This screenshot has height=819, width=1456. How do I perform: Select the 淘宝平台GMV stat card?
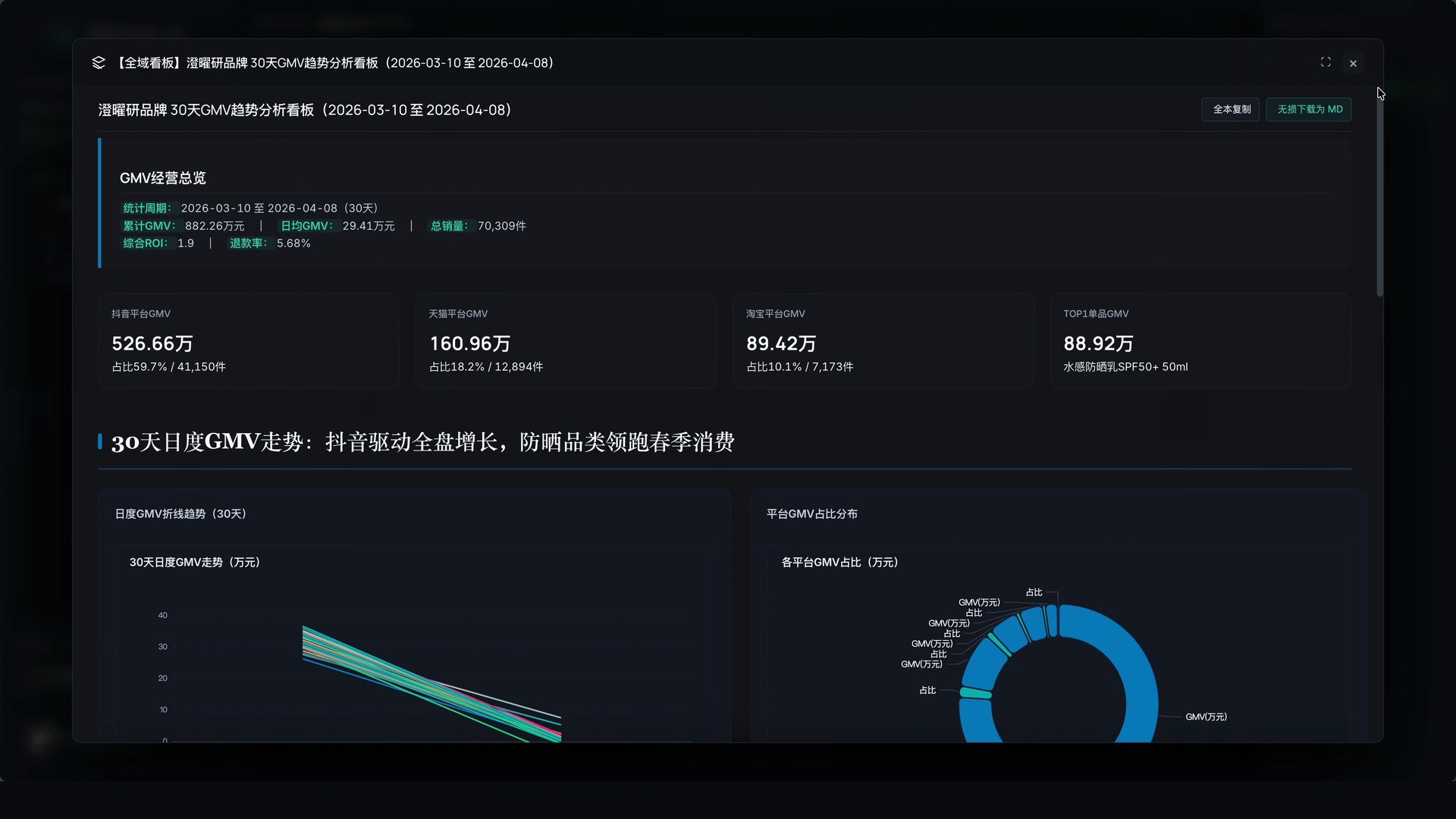point(882,341)
